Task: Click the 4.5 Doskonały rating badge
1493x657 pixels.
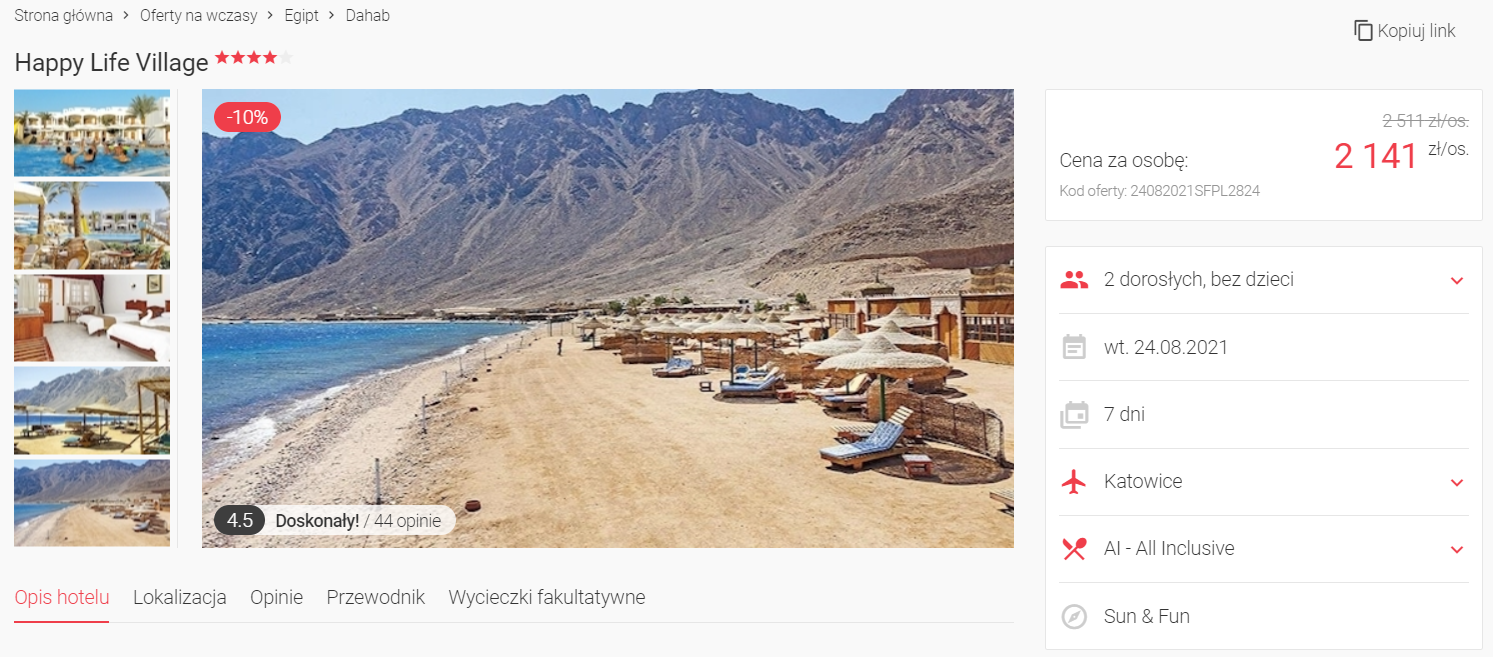Action: click(x=334, y=520)
